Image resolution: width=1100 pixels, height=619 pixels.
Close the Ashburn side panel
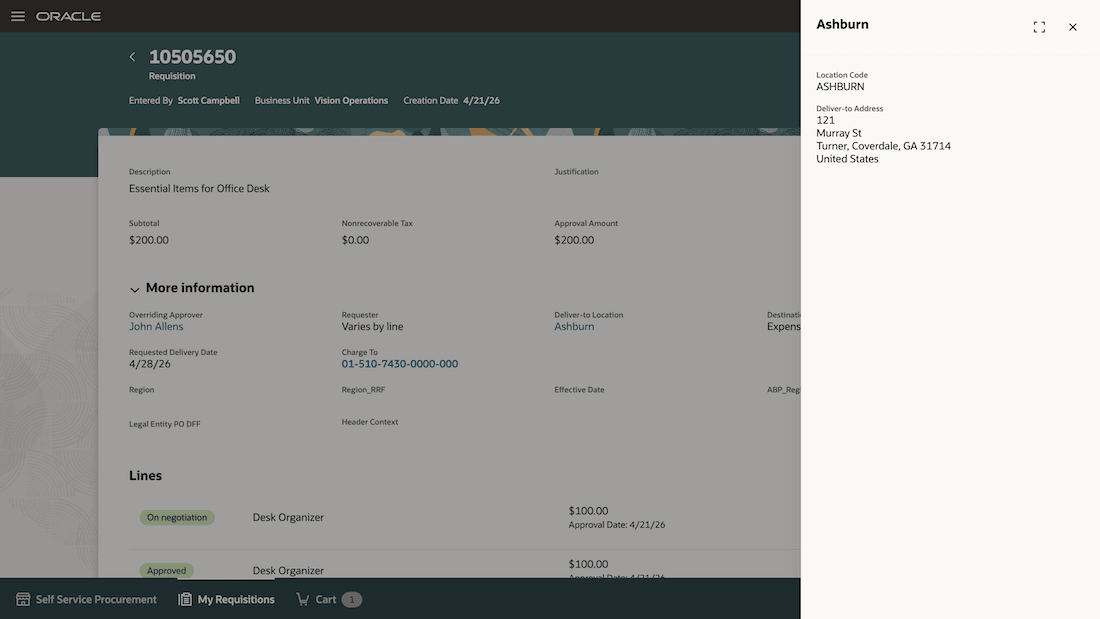coord(1073,27)
